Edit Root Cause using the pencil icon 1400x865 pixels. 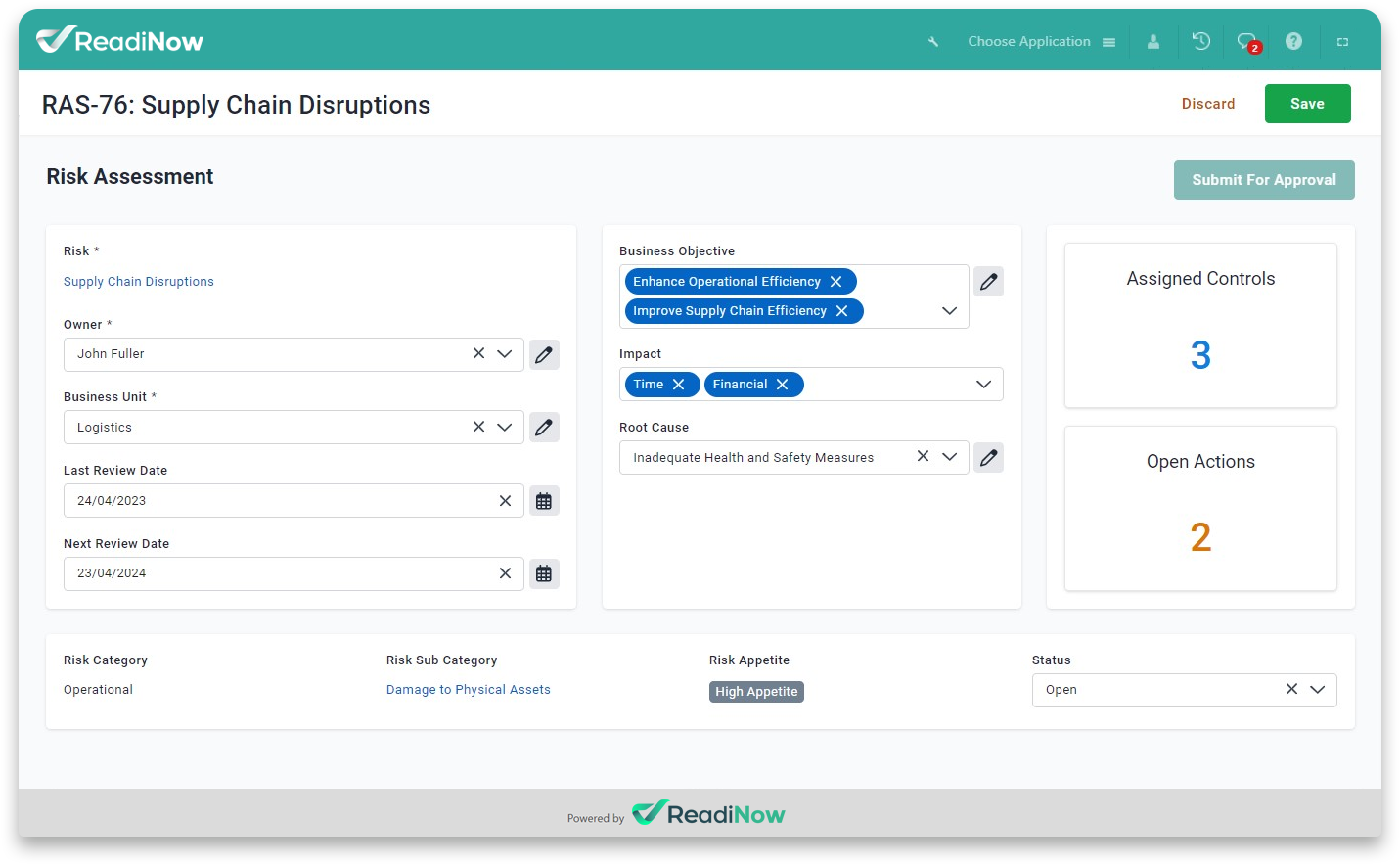click(x=988, y=457)
